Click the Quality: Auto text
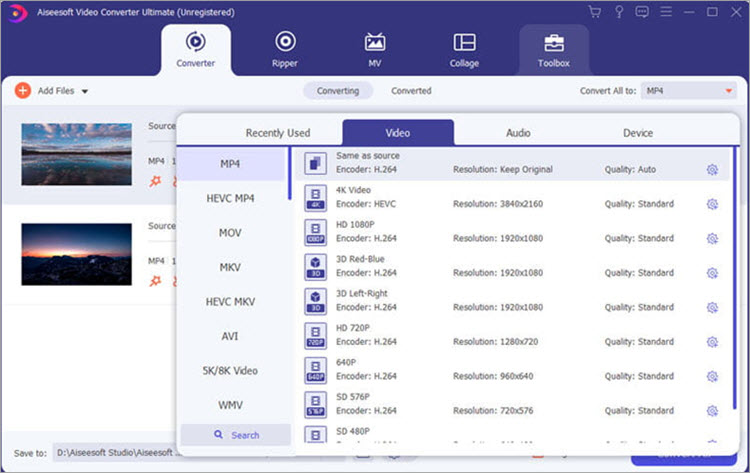Viewport: 750px width, 473px height. pyautogui.click(x=630, y=169)
